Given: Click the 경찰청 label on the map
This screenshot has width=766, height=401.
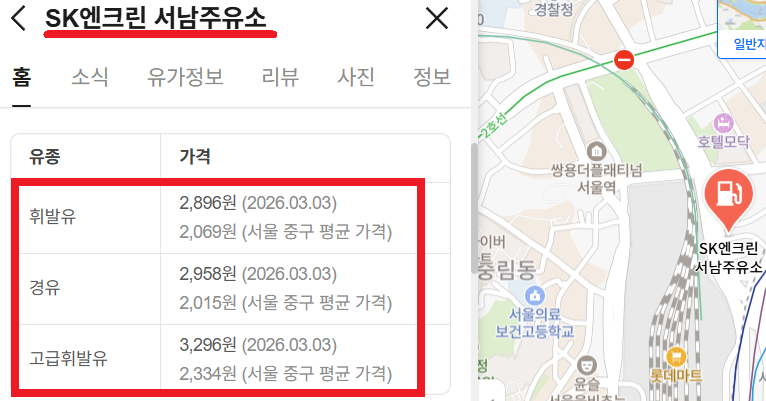Looking at the screenshot, I should [553, 8].
